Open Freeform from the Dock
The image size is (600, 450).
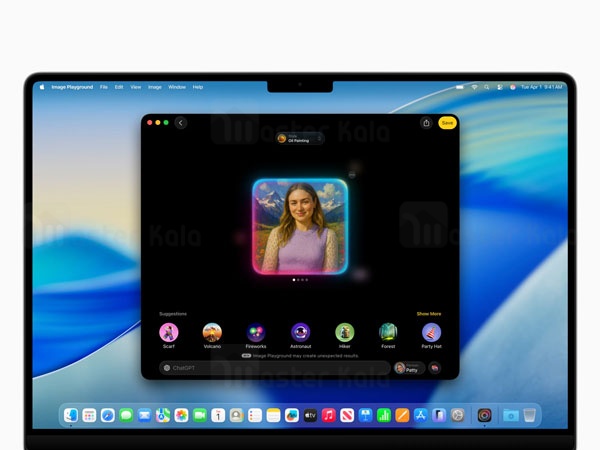point(292,415)
